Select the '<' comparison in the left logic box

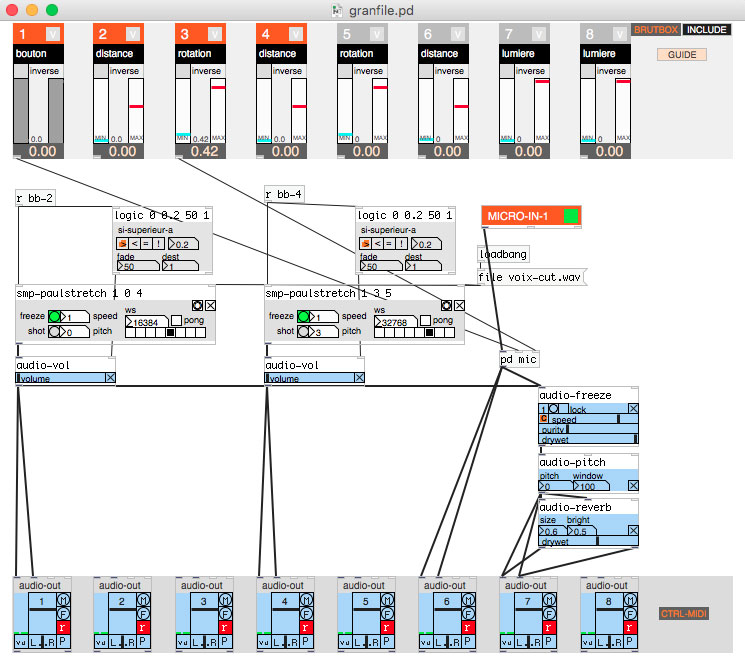tap(134, 244)
